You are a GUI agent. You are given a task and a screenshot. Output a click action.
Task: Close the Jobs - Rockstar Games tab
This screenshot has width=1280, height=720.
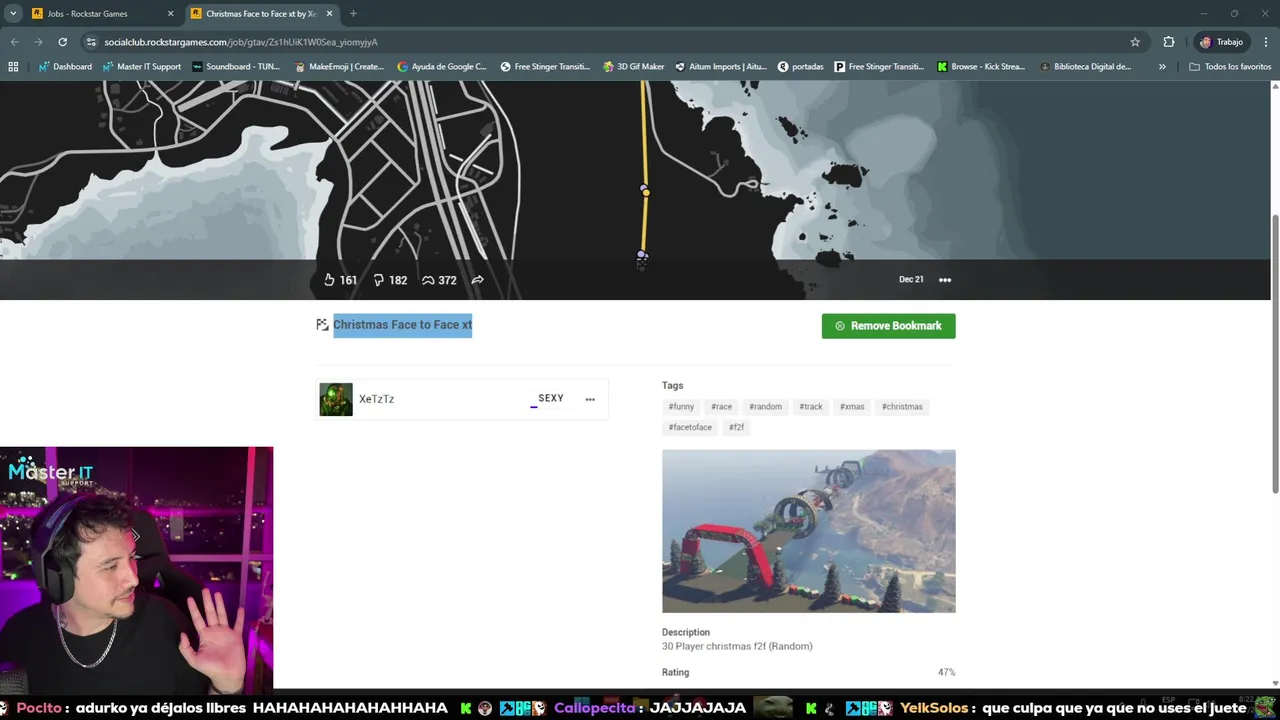pos(170,14)
